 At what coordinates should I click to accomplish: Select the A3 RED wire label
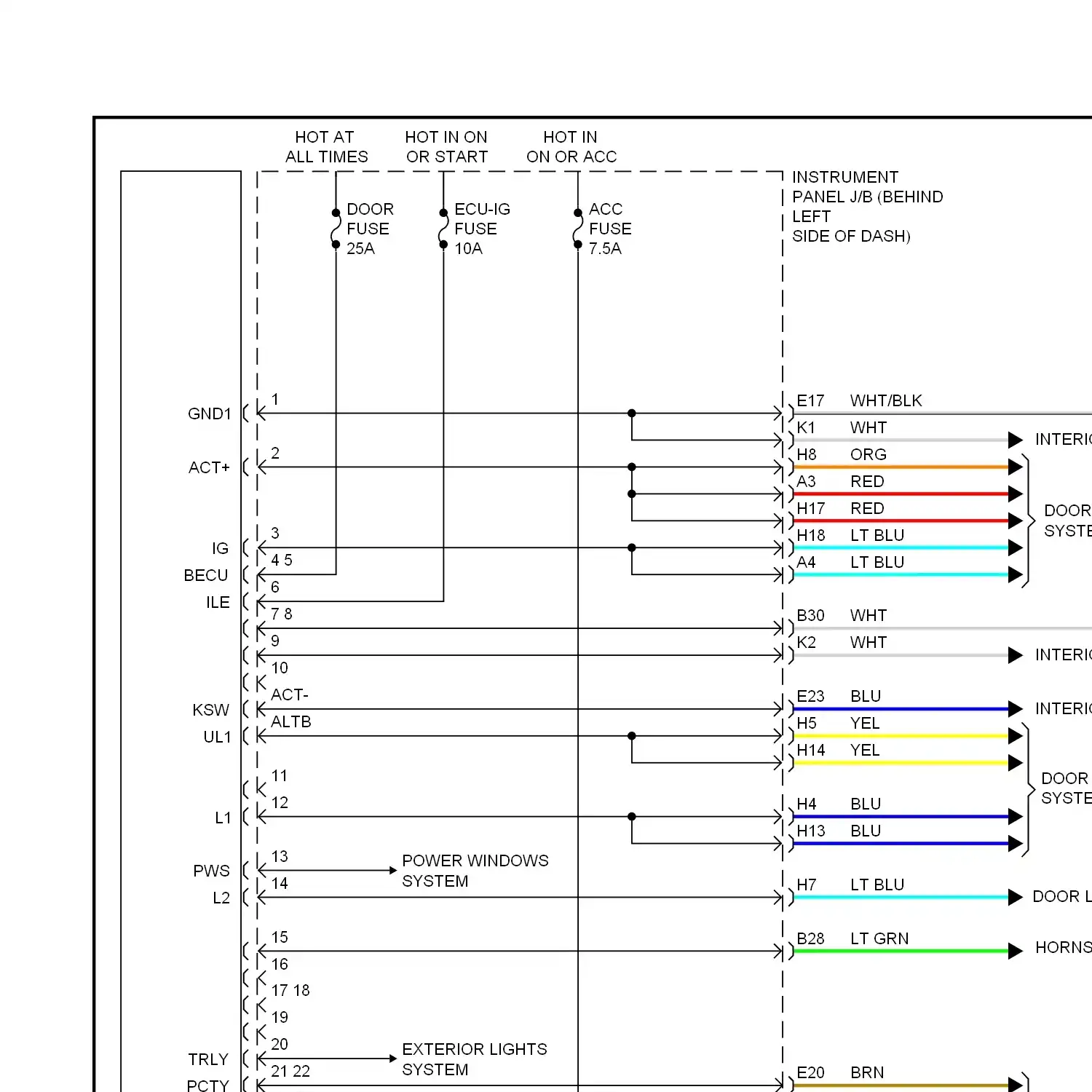click(840, 481)
